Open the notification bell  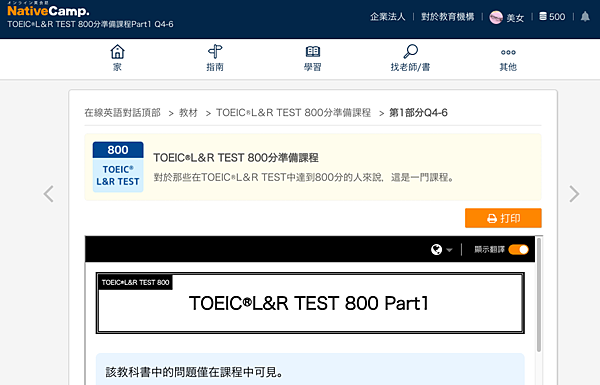click(585, 16)
